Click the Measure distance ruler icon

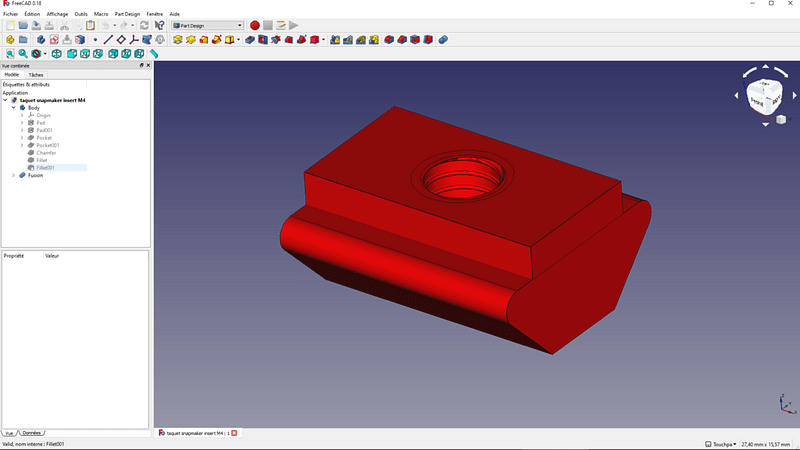[154, 54]
